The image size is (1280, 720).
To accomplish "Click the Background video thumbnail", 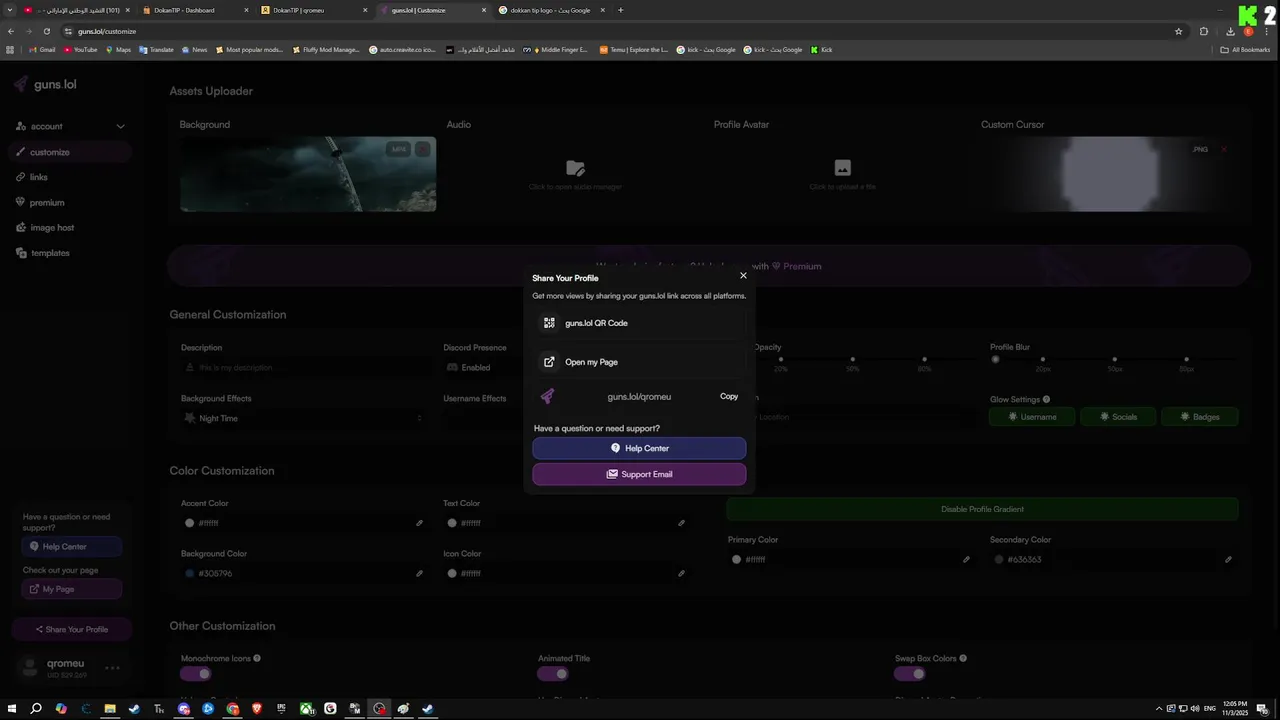I will [308, 174].
